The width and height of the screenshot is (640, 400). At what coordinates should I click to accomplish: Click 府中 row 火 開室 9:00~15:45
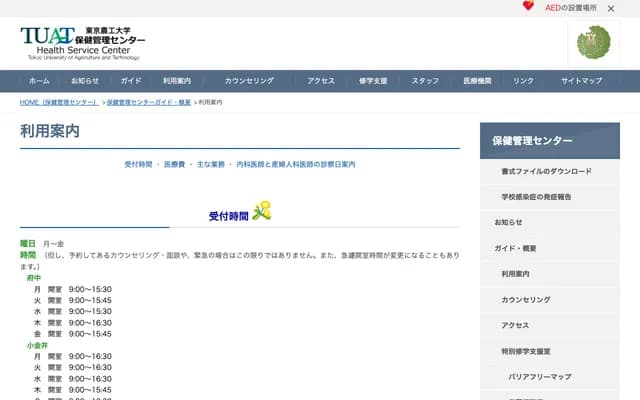coord(73,300)
